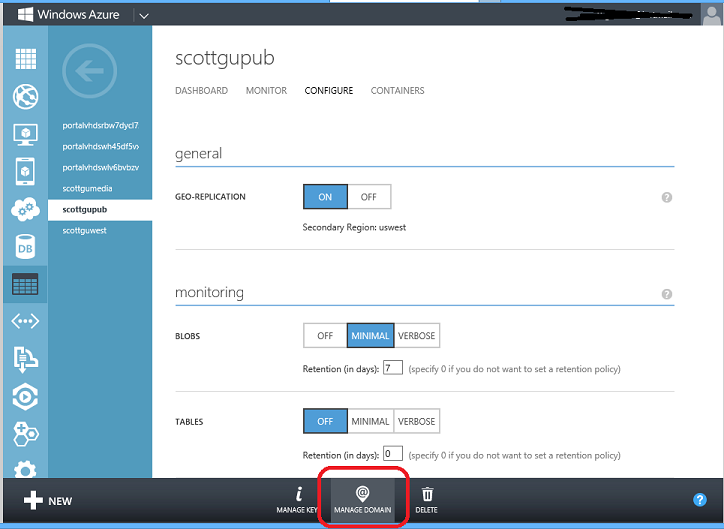Open the Virtual Machines monitor icon
Viewport: 724px width, 529px height.
[25, 134]
